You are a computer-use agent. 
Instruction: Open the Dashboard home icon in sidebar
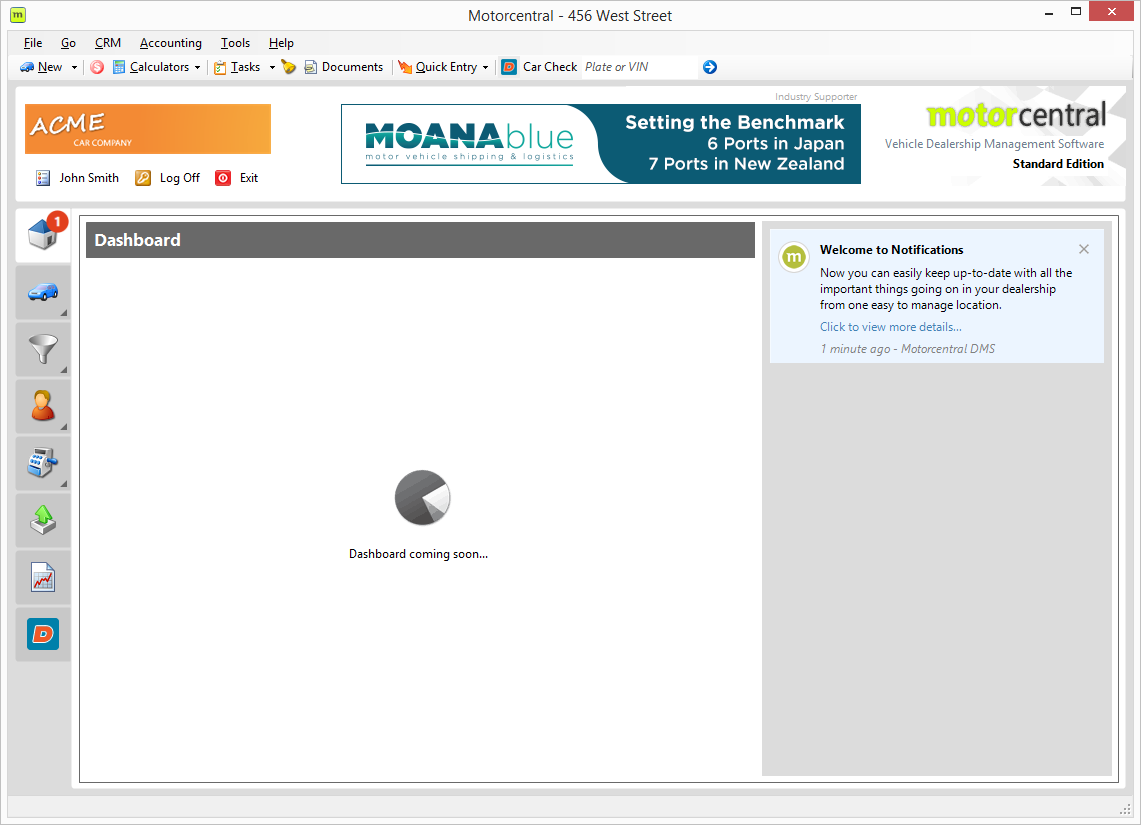43,235
